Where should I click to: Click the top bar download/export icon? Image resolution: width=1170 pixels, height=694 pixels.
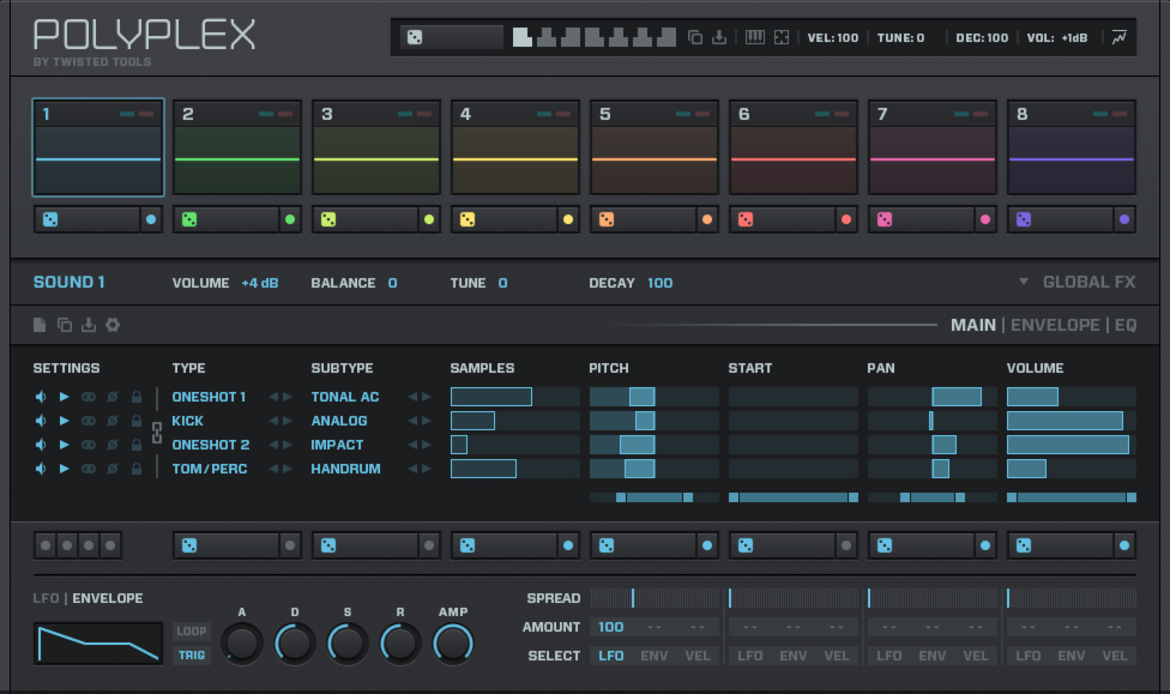[x=719, y=37]
